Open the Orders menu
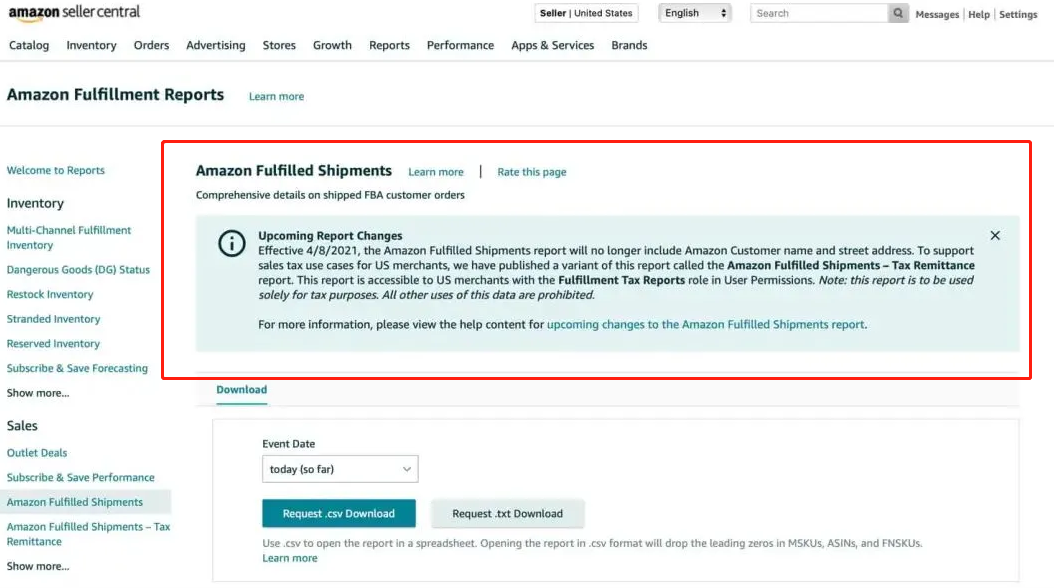Image resolution: width=1054 pixels, height=588 pixels. [x=151, y=45]
